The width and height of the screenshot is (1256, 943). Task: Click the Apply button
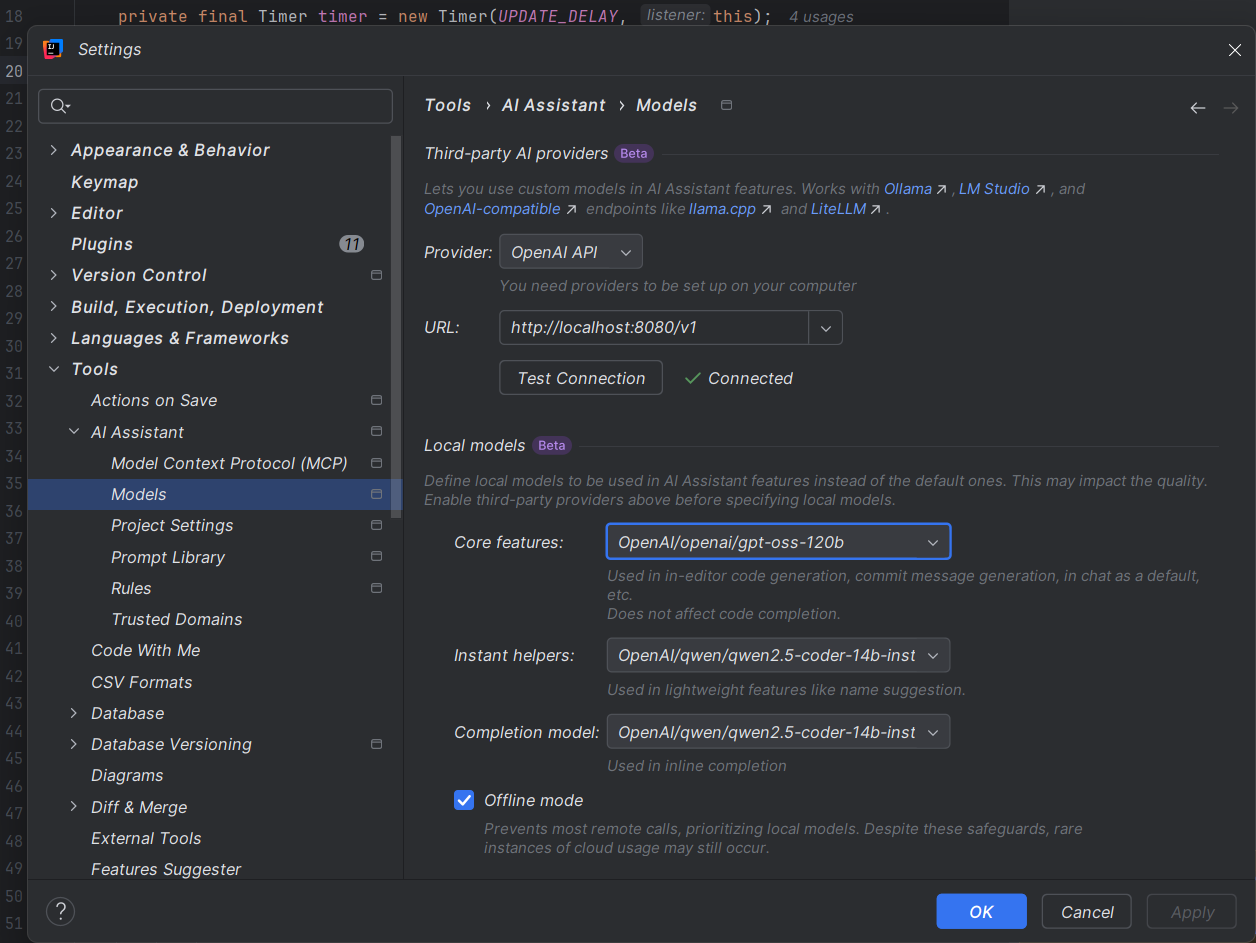(1192, 911)
